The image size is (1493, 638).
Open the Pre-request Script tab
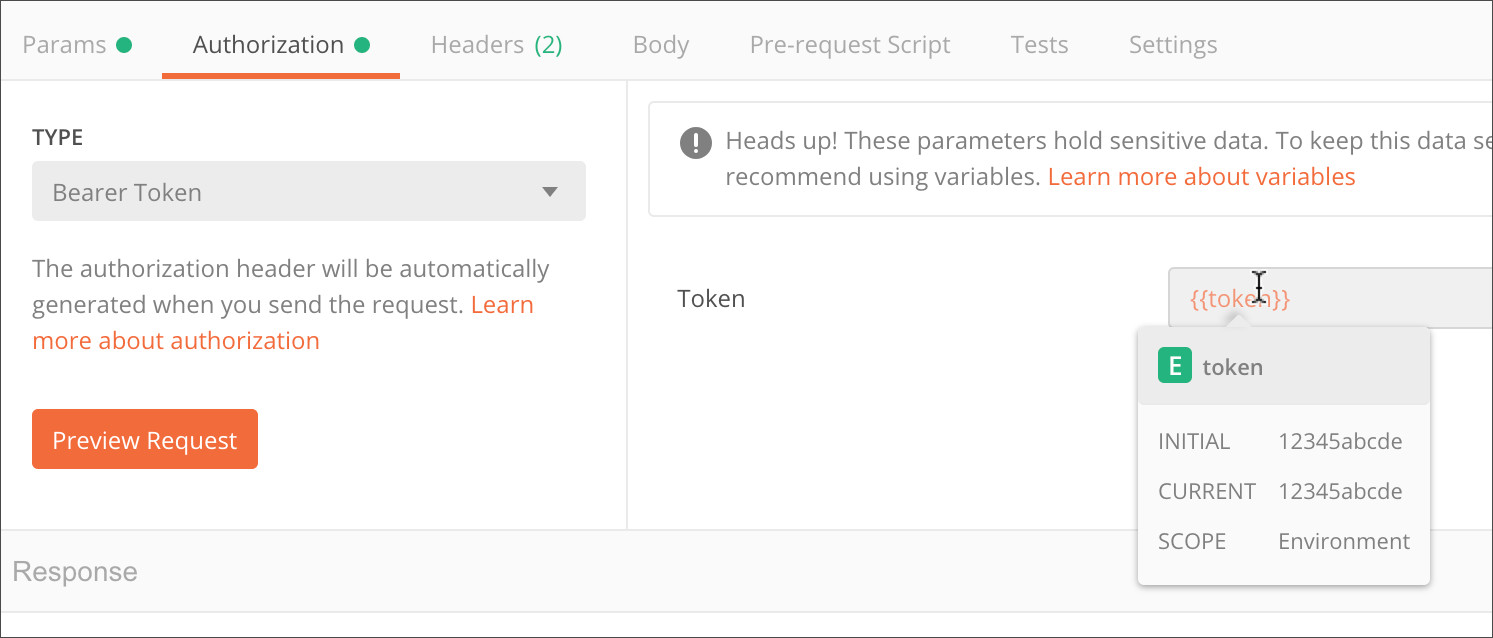[x=849, y=44]
